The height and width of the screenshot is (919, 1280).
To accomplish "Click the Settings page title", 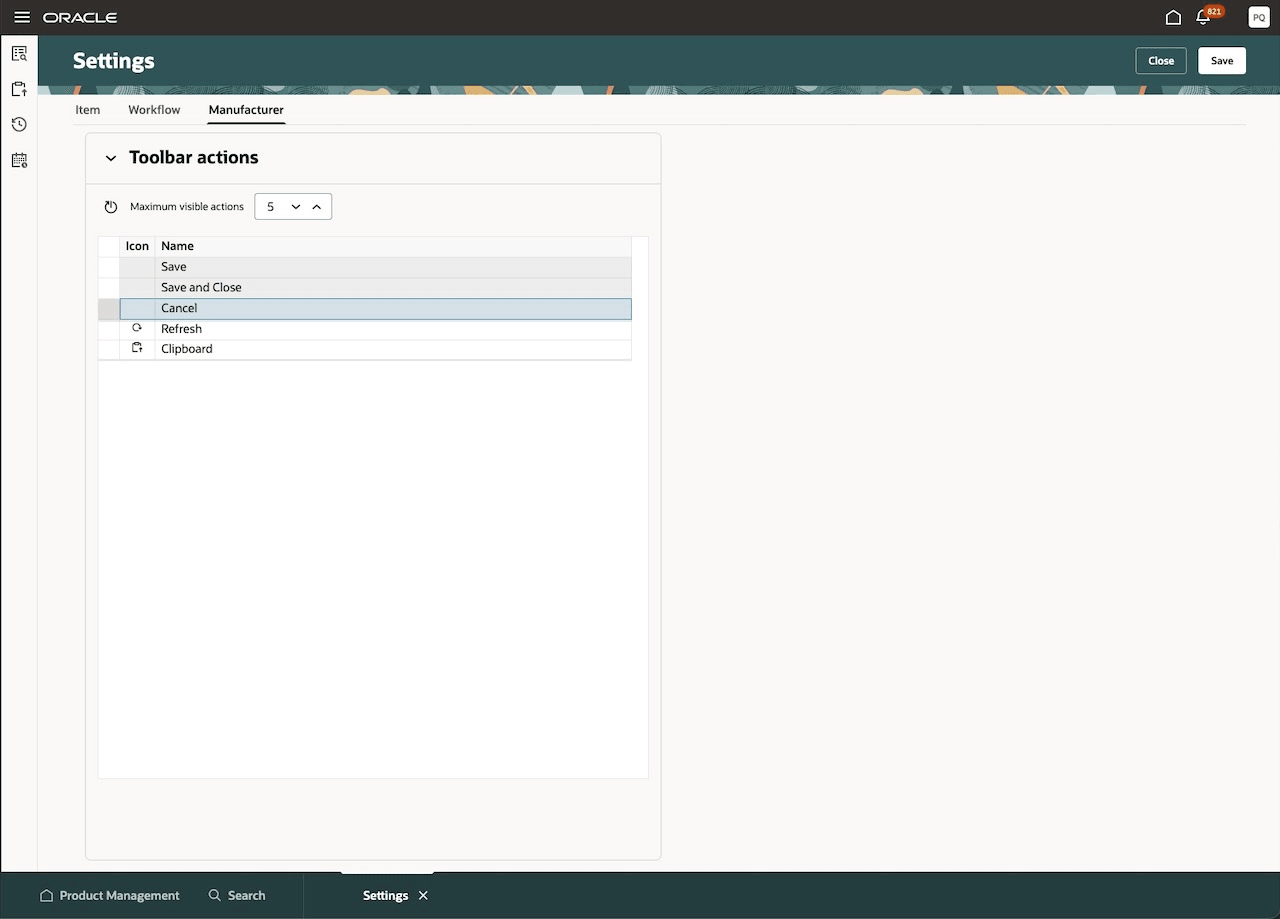I will click(114, 61).
